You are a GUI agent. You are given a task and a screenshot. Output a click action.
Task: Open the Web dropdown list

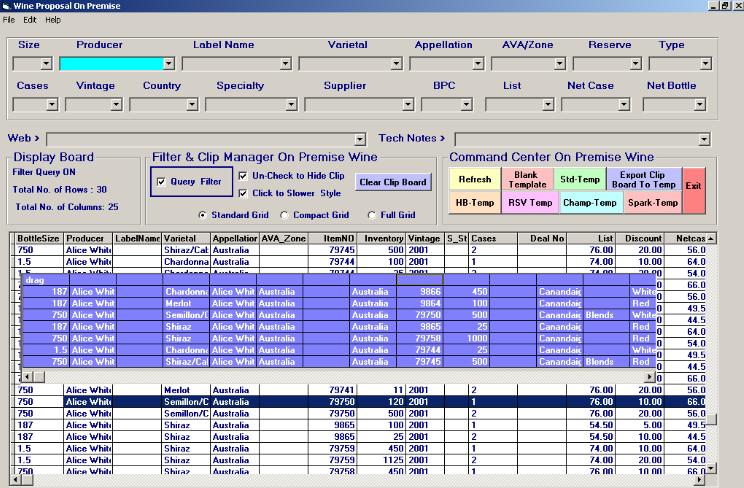(x=360, y=140)
